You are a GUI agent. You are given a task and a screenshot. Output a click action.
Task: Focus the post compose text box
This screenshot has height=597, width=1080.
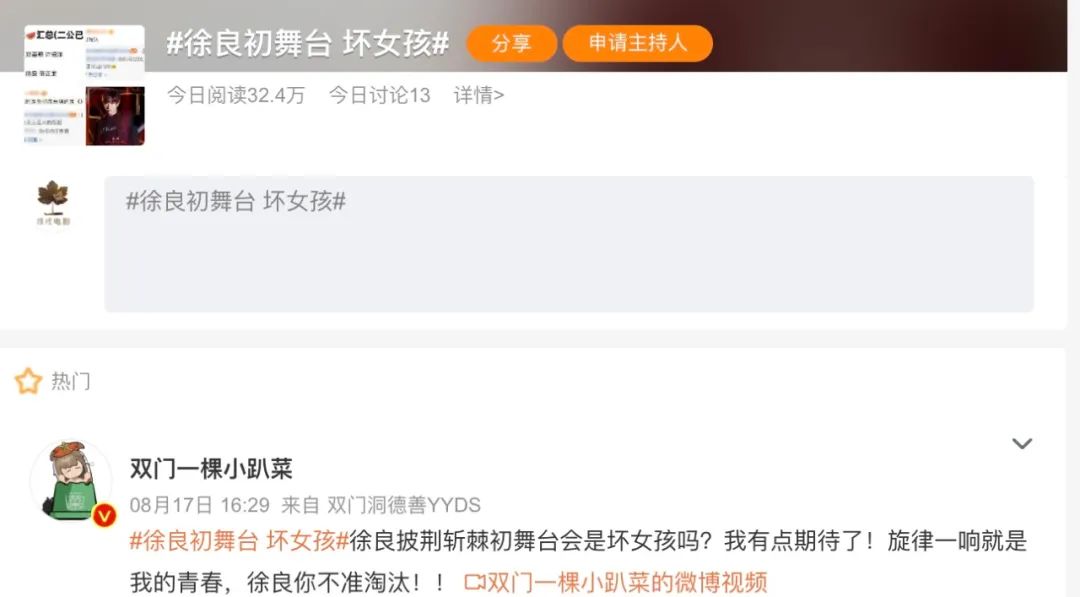point(568,244)
